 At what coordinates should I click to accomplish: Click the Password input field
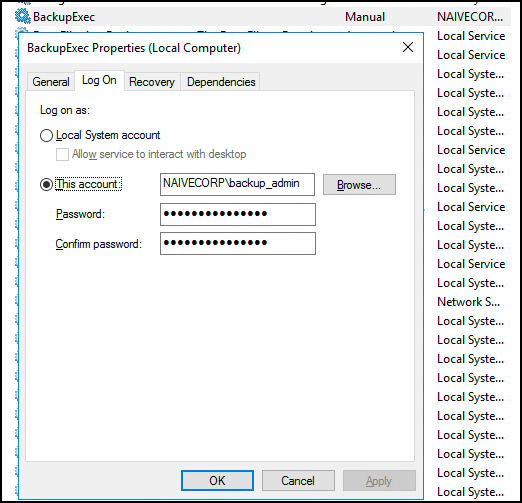click(238, 214)
